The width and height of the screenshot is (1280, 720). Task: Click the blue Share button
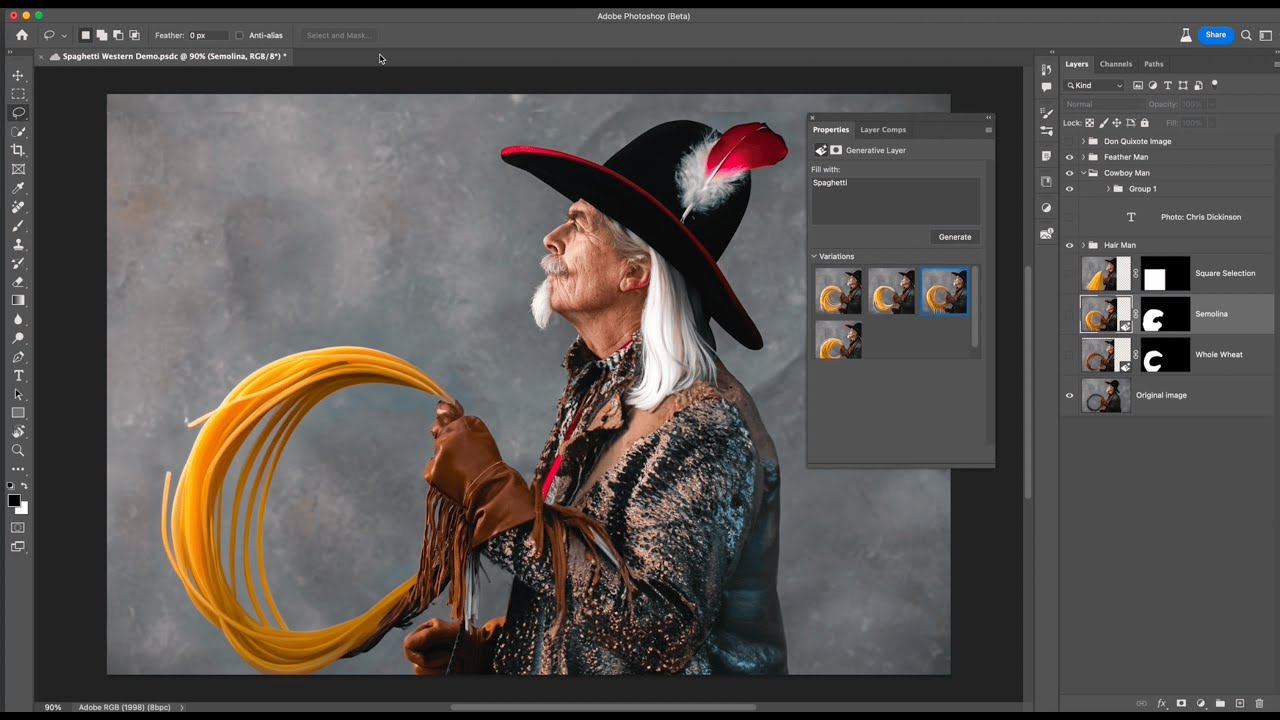click(x=1215, y=34)
